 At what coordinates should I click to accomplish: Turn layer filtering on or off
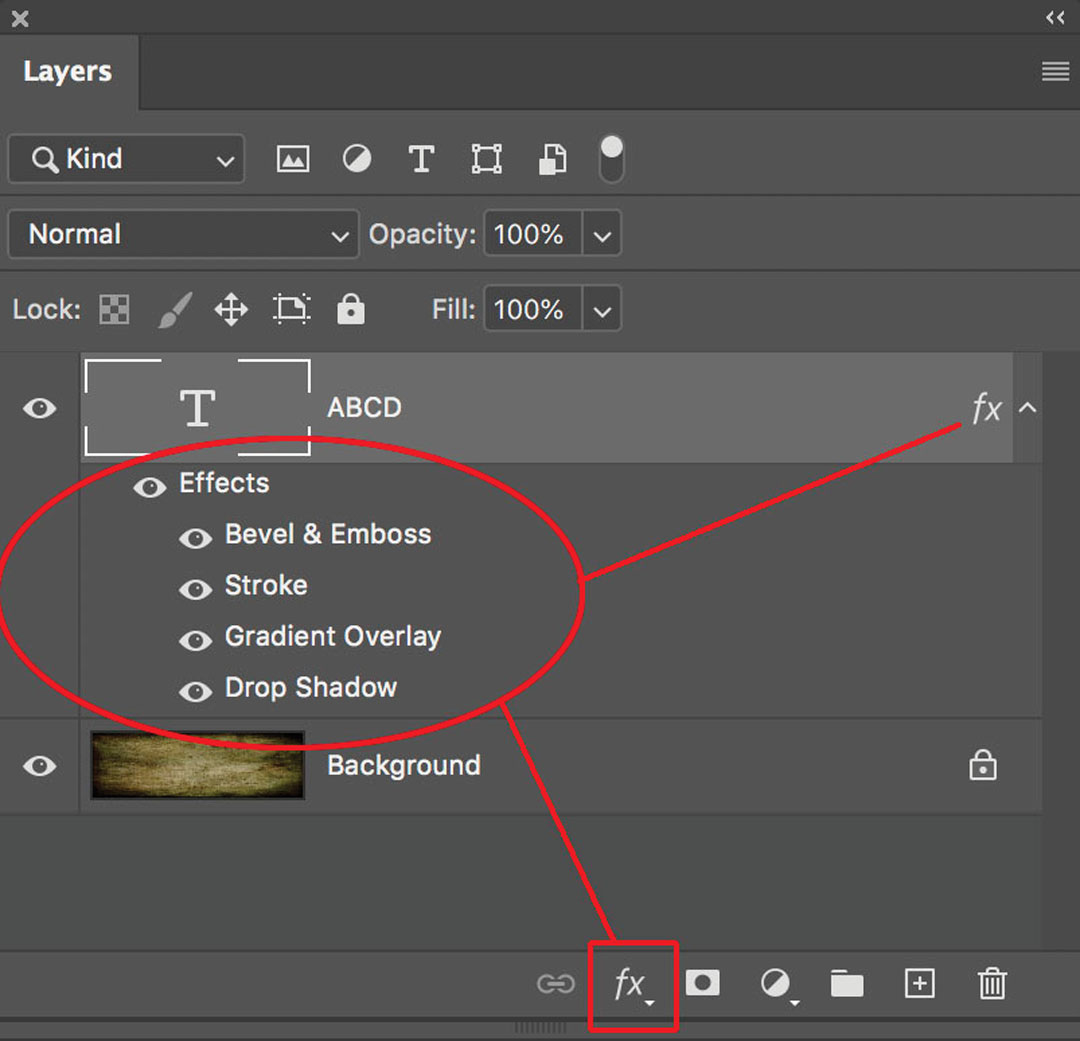click(x=611, y=159)
